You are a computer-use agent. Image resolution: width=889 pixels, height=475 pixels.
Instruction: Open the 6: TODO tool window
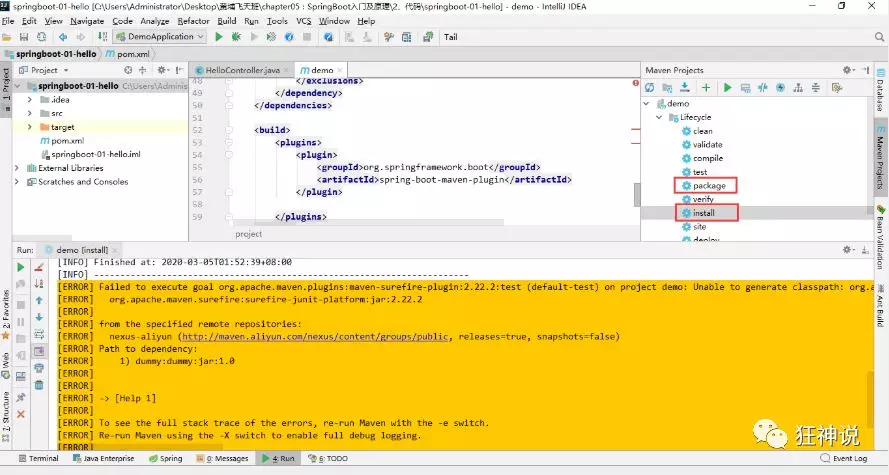coord(328,459)
